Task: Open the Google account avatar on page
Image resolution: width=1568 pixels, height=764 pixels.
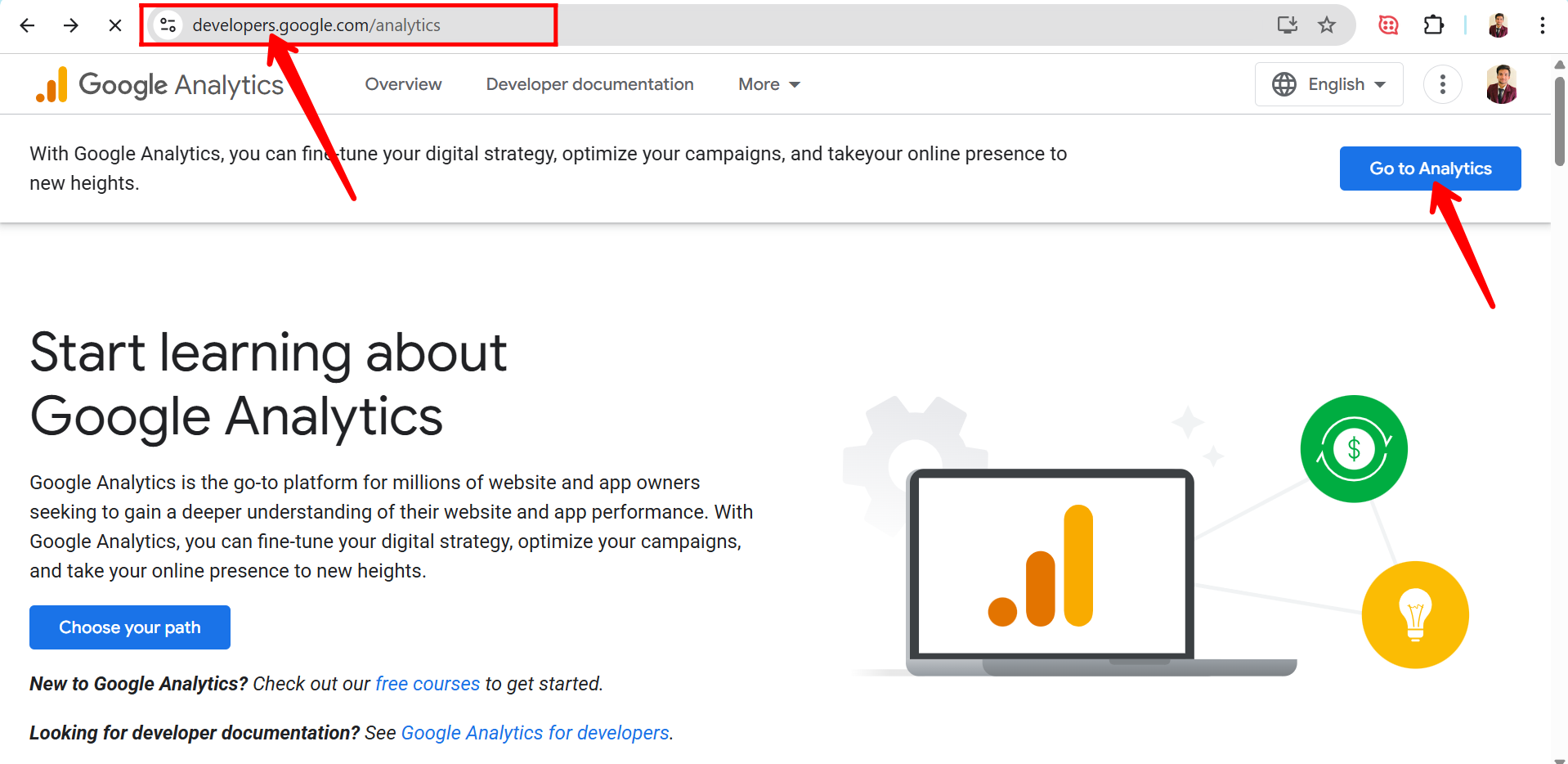Action: pos(1502,84)
